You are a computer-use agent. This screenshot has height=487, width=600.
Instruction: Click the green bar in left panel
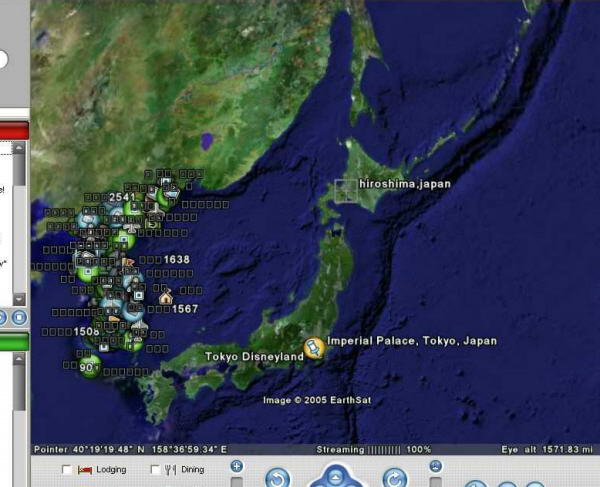pyautogui.click(x=13, y=343)
